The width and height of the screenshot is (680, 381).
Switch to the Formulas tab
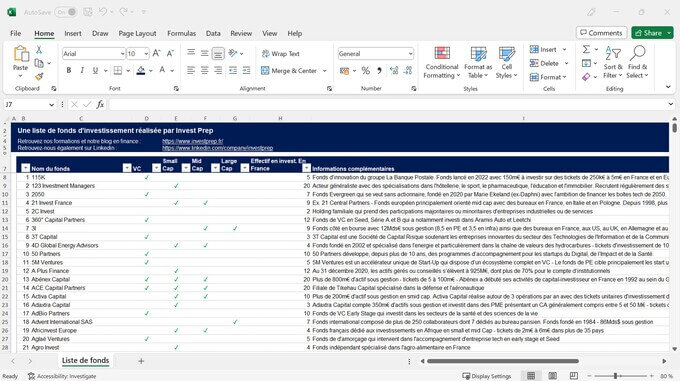click(x=181, y=33)
